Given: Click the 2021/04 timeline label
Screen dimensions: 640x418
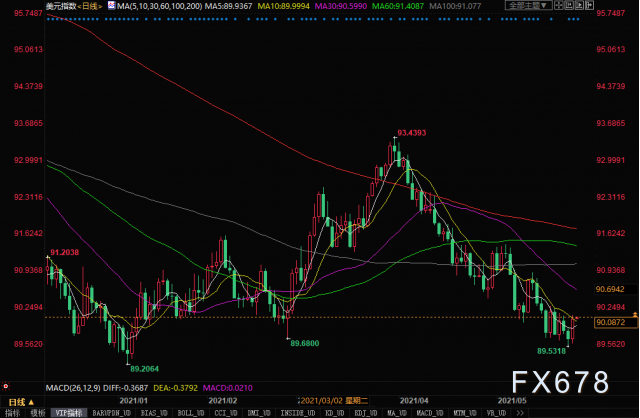Looking at the screenshot, I should point(414,401).
